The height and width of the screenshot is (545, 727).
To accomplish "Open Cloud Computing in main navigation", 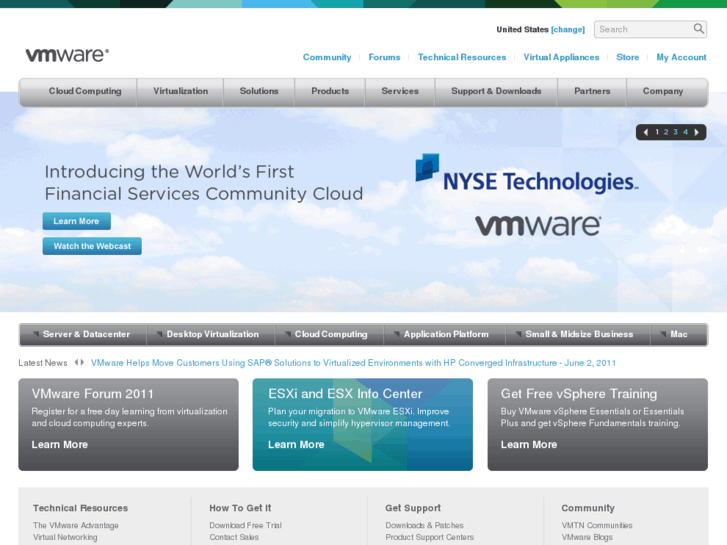I will pos(85,91).
